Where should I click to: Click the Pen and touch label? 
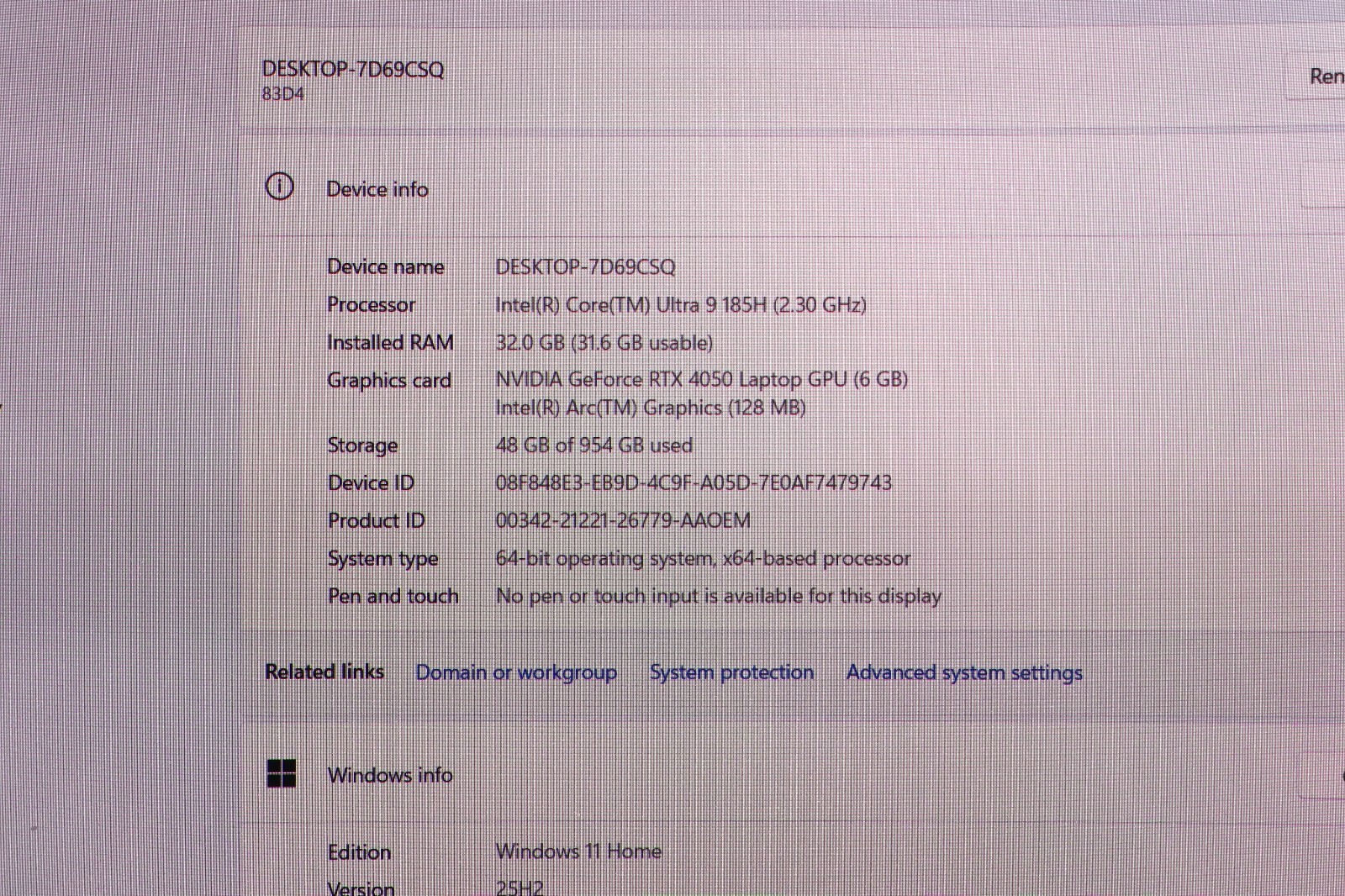point(393,596)
